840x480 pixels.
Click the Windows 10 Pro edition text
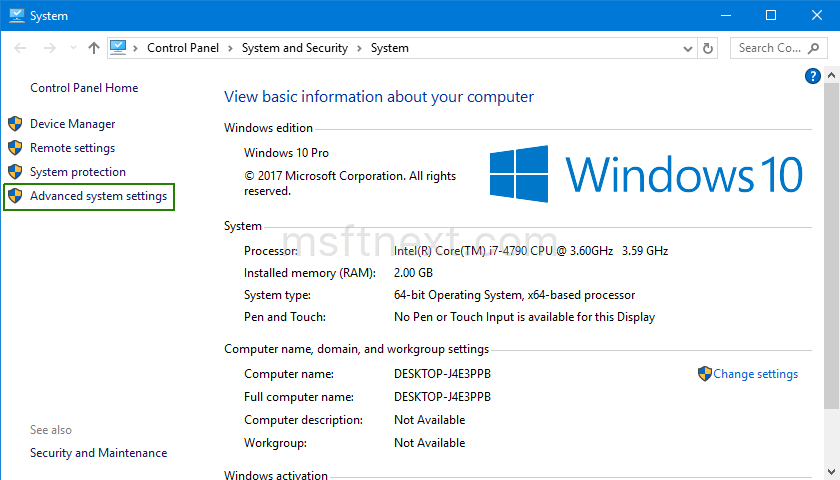(286, 153)
